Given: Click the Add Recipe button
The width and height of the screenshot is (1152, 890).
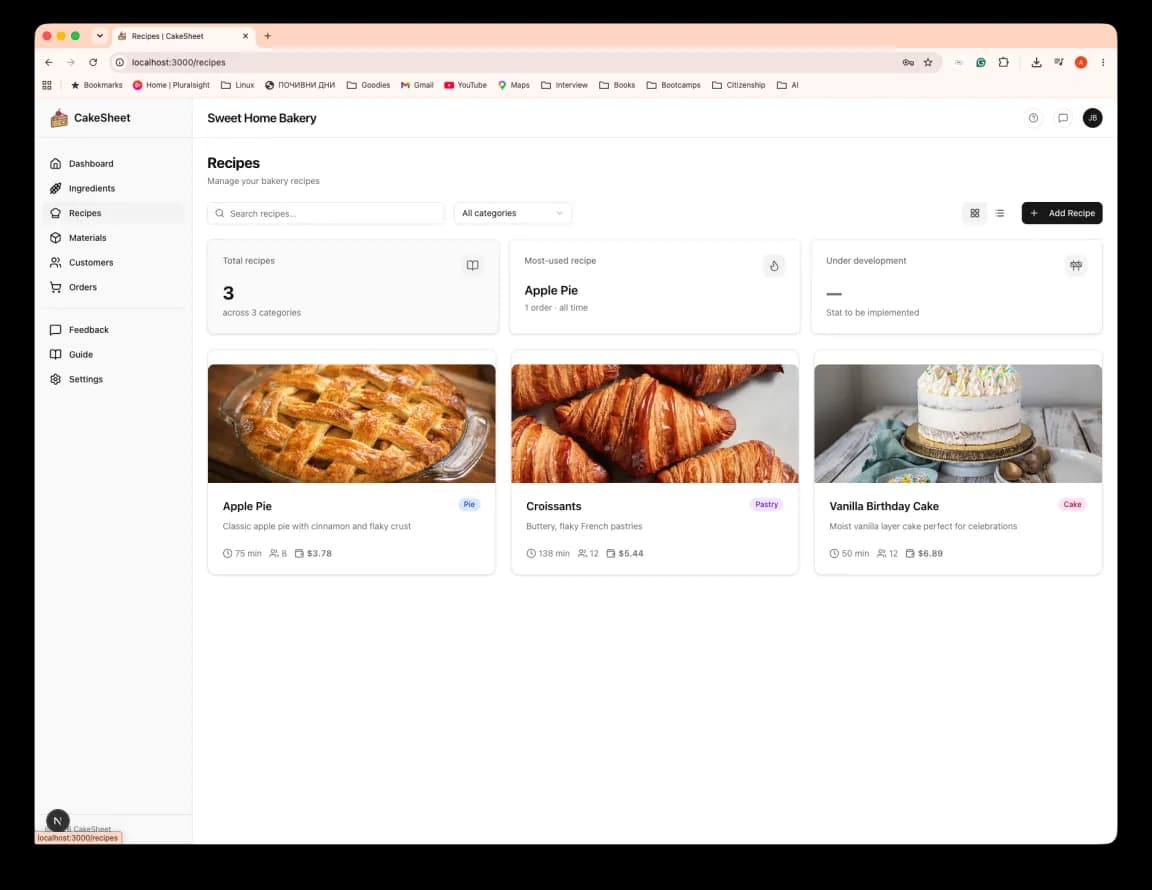Looking at the screenshot, I should pyautogui.click(x=1062, y=213).
